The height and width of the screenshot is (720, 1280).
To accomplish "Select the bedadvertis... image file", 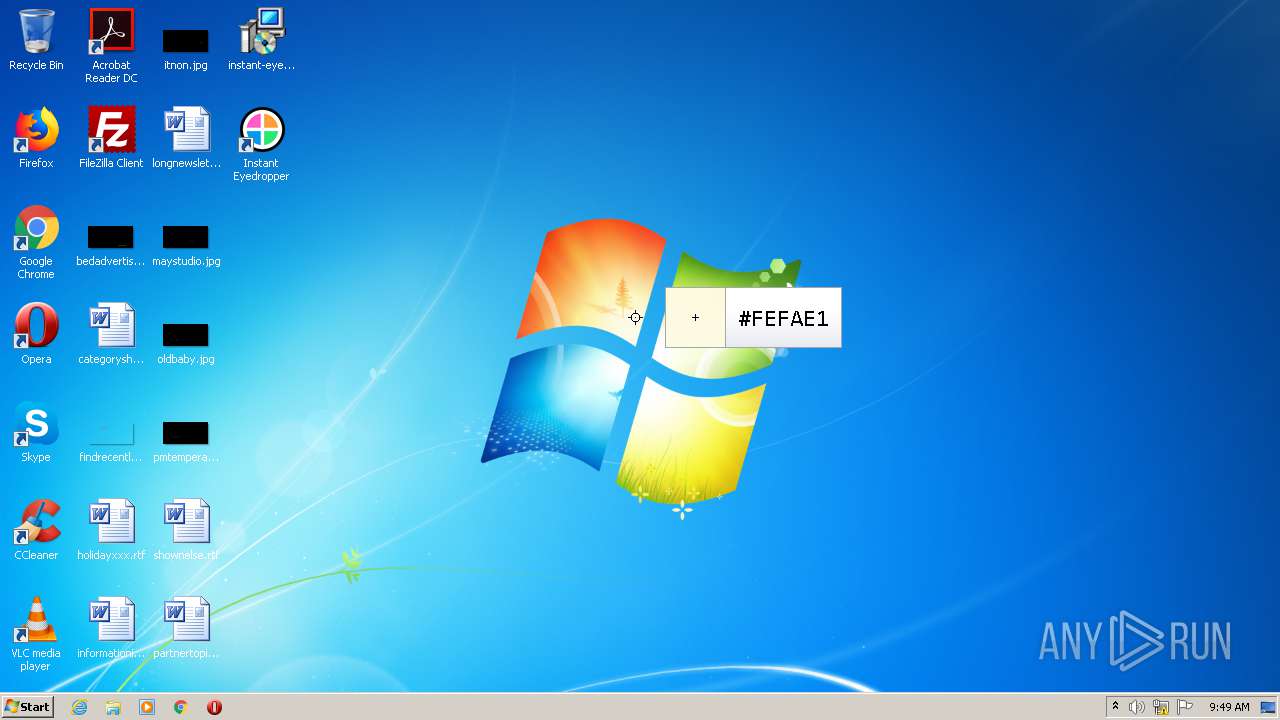I will click(x=111, y=243).
